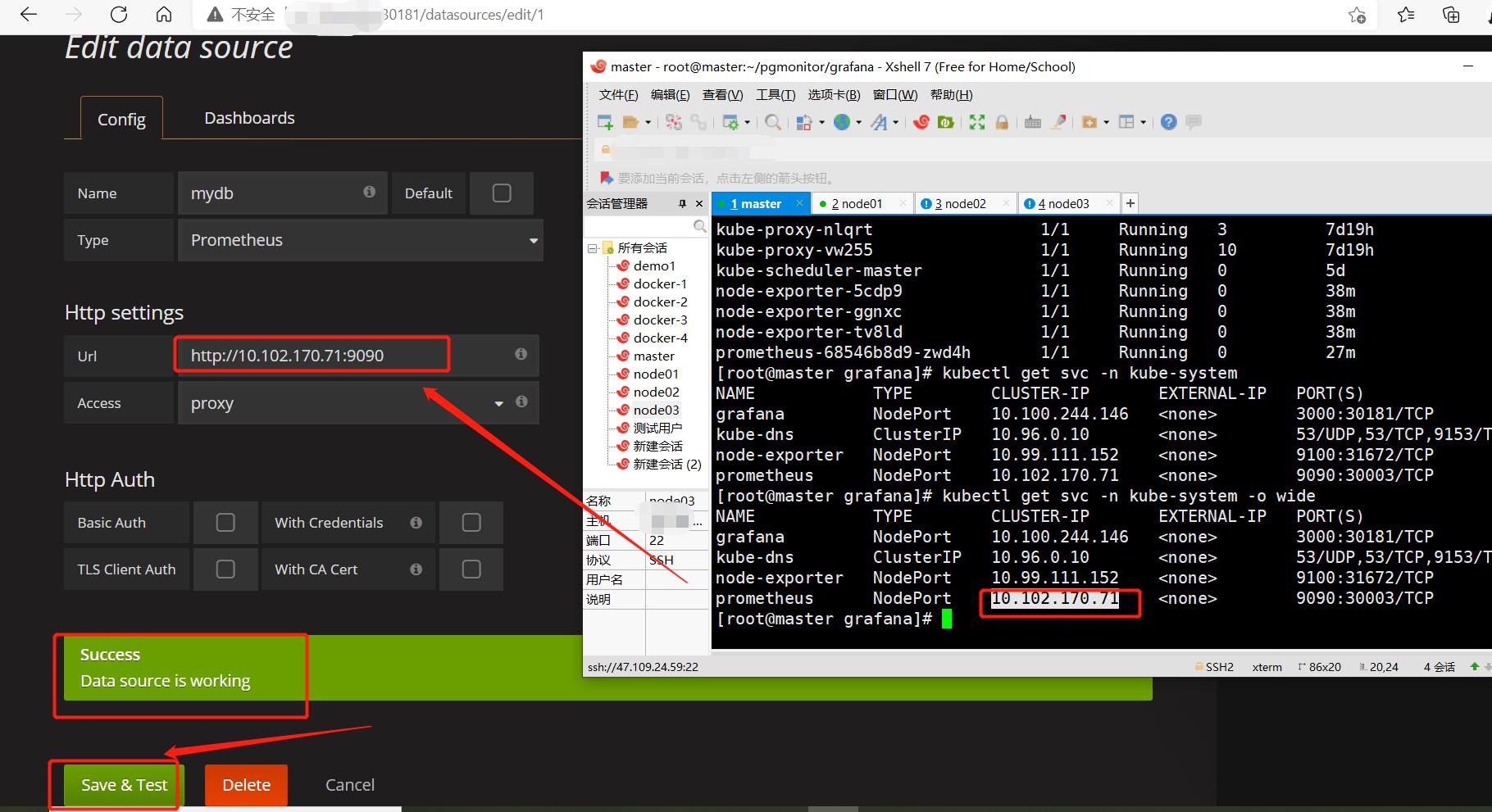
Task: Click Xshell red swirl Xagent icon
Action: click(921, 122)
